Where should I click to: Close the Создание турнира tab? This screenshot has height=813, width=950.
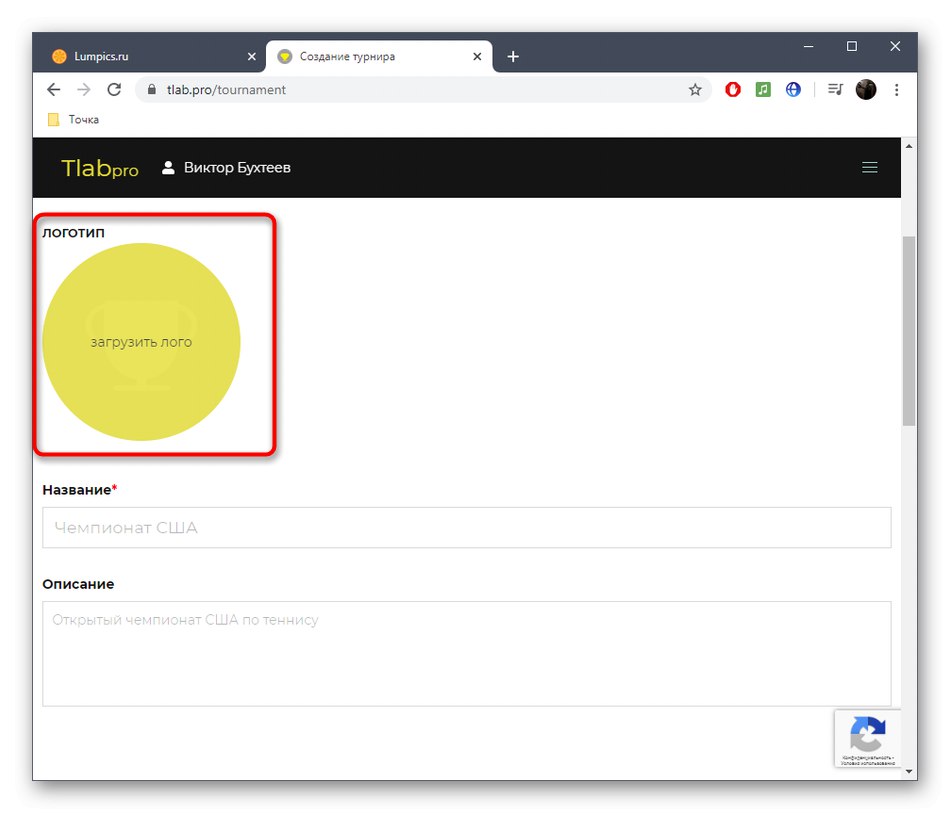click(477, 56)
